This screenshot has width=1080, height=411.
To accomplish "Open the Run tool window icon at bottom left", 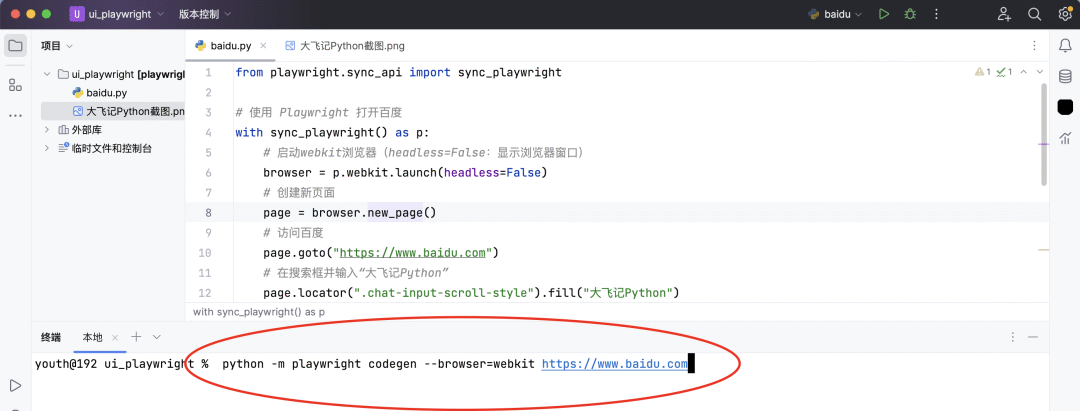I will click(14, 385).
